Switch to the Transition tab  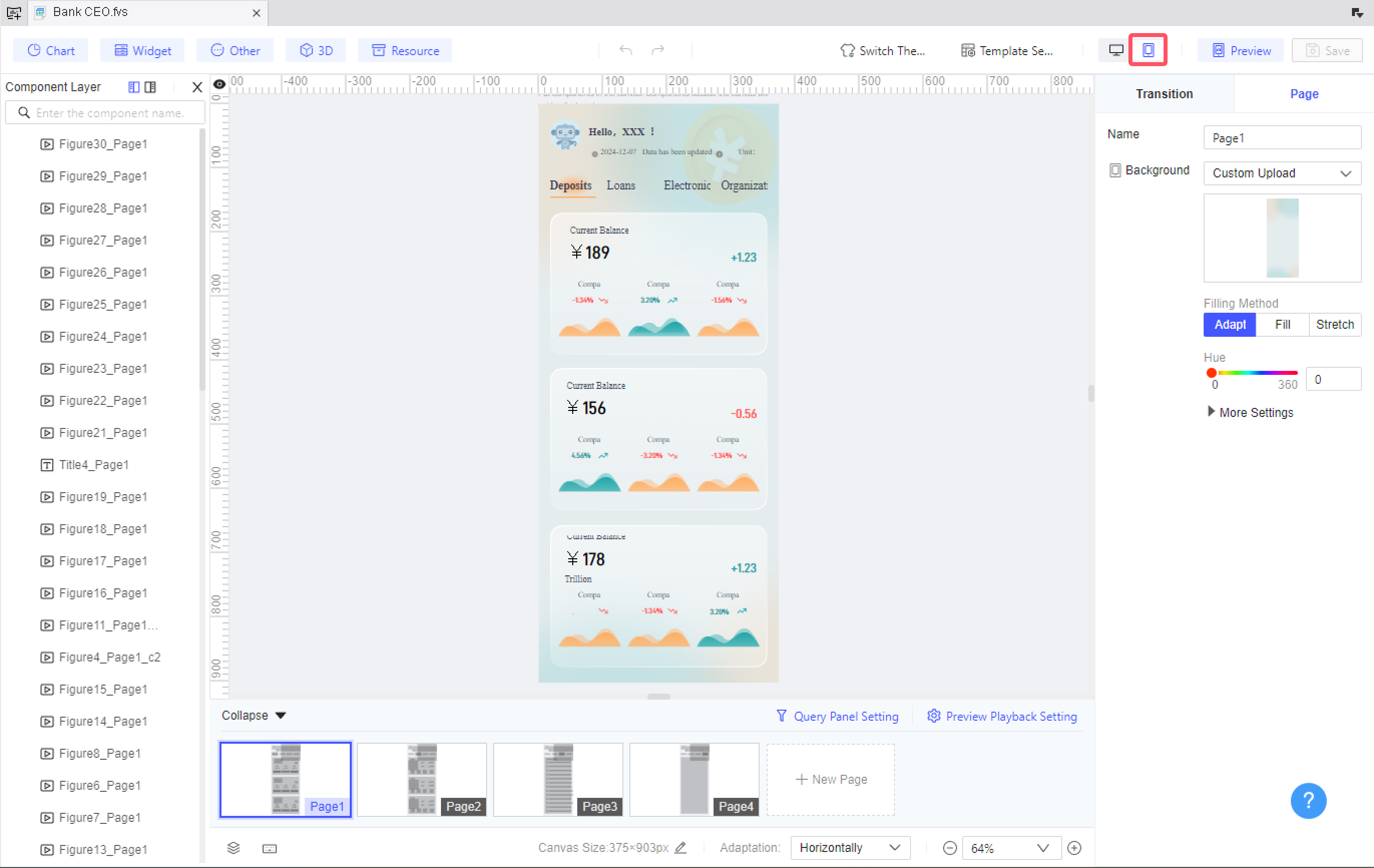[1164, 93]
